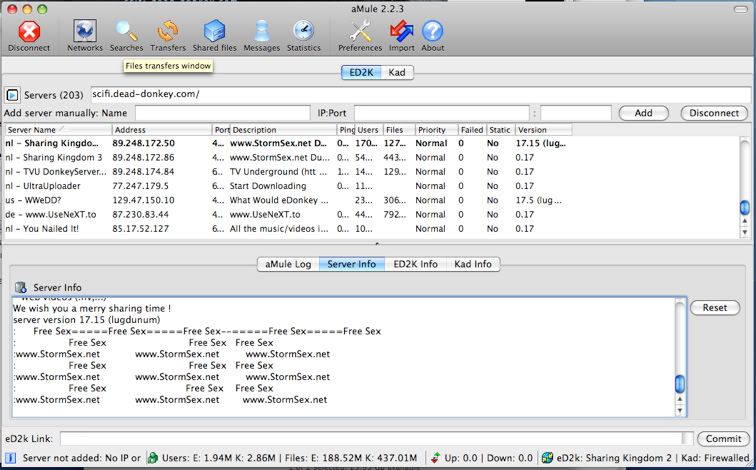Open the About question-mark icon
Image resolution: width=756 pixels, height=470 pixels.
click(432, 31)
